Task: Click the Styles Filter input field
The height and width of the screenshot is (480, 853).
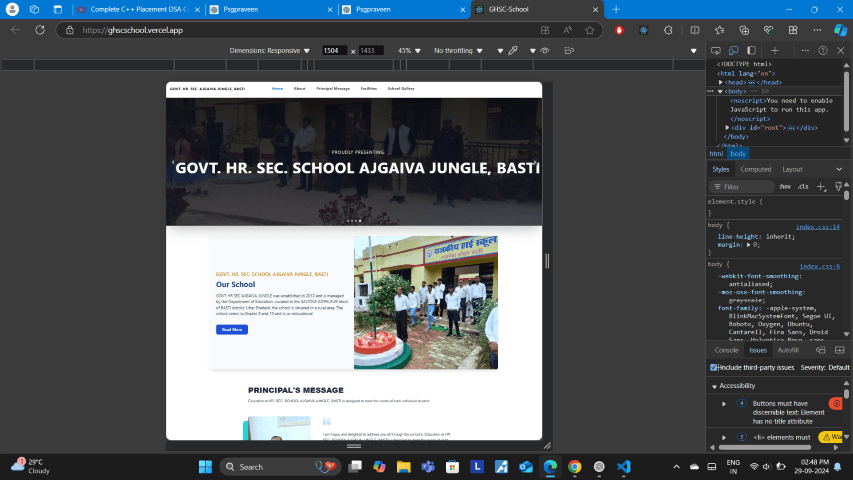Action: click(x=742, y=187)
